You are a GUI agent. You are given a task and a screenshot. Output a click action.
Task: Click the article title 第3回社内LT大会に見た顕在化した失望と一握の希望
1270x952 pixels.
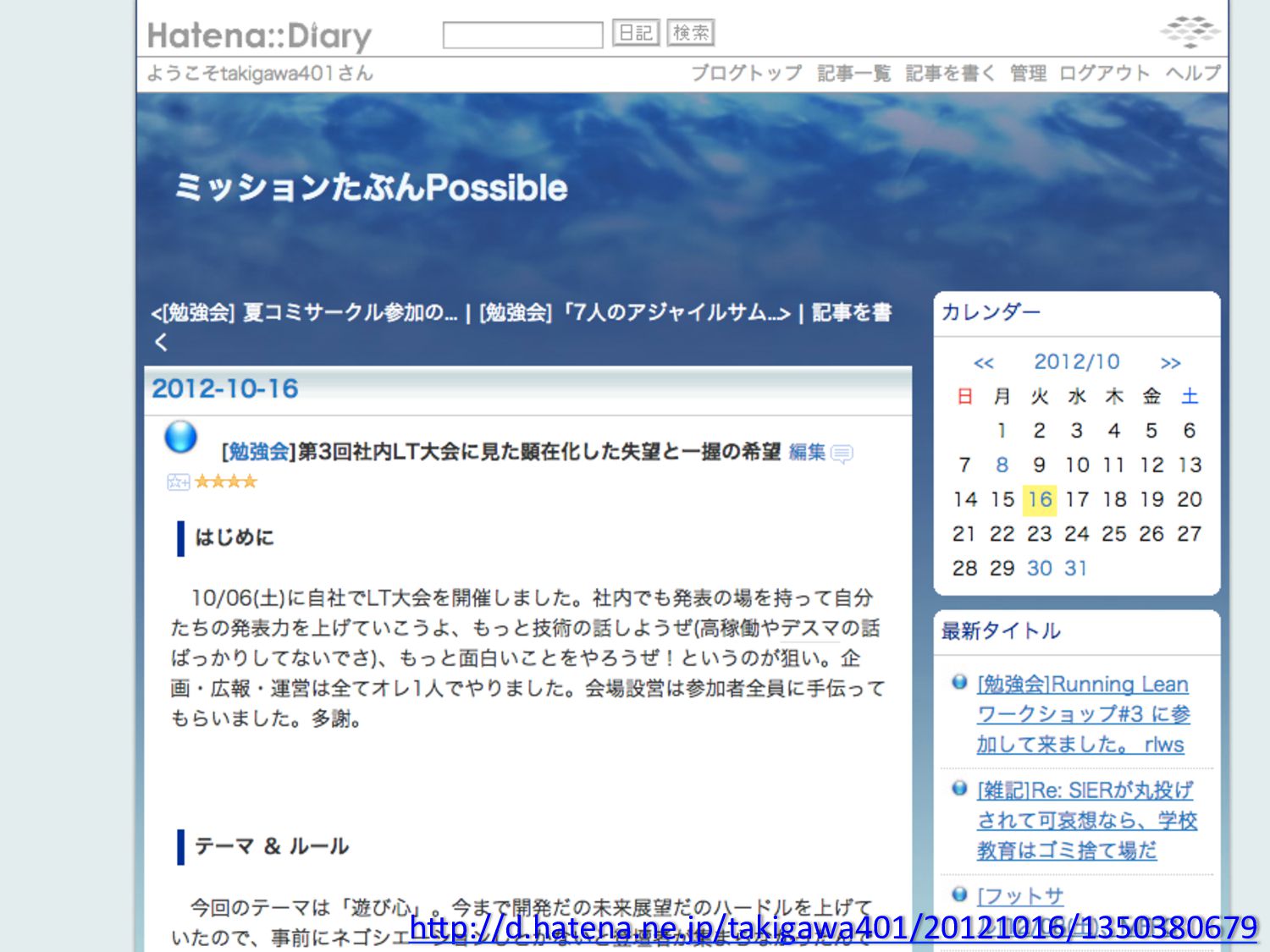pos(538,452)
